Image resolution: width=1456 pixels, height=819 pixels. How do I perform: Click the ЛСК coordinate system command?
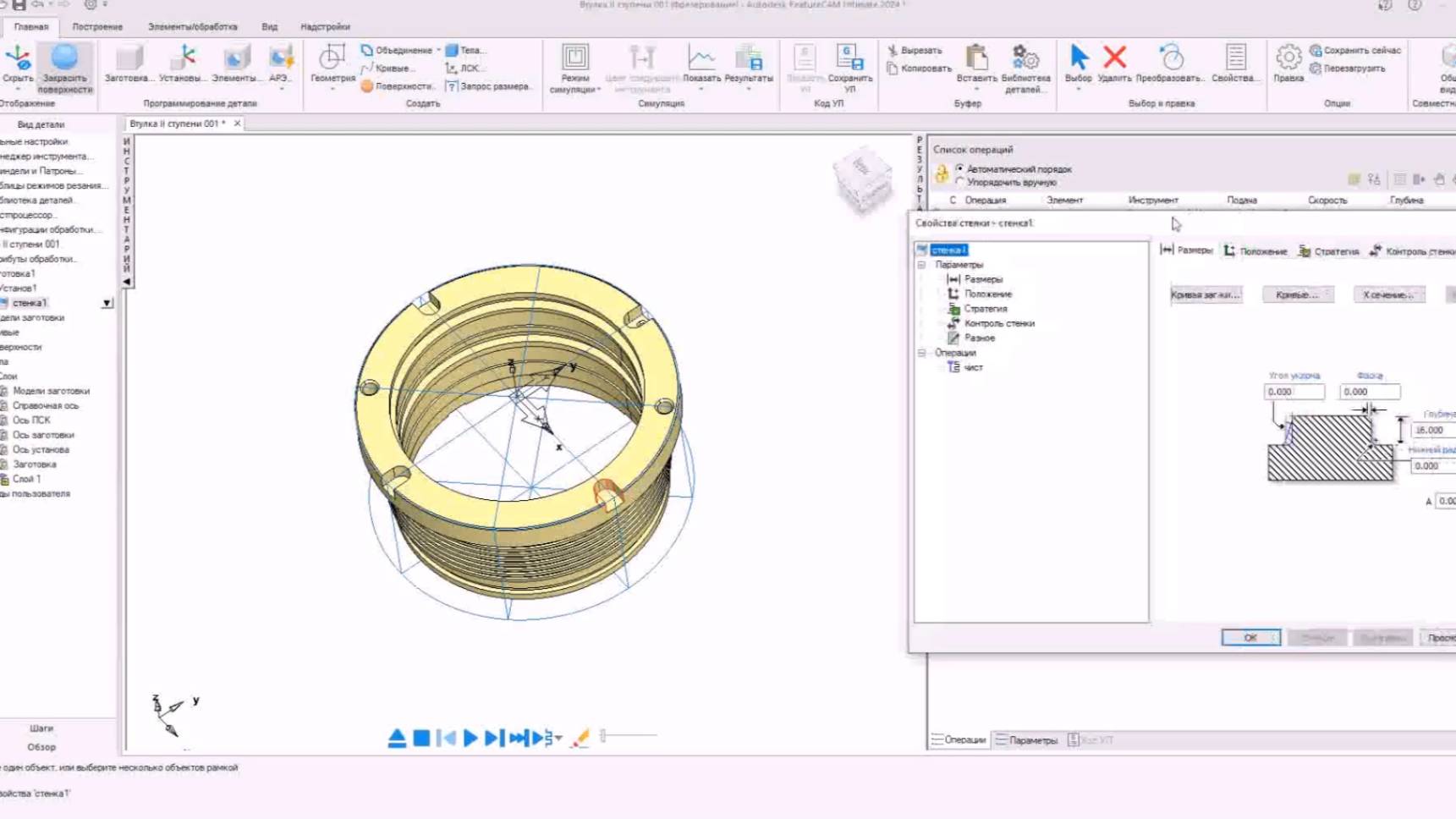[463, 68]
